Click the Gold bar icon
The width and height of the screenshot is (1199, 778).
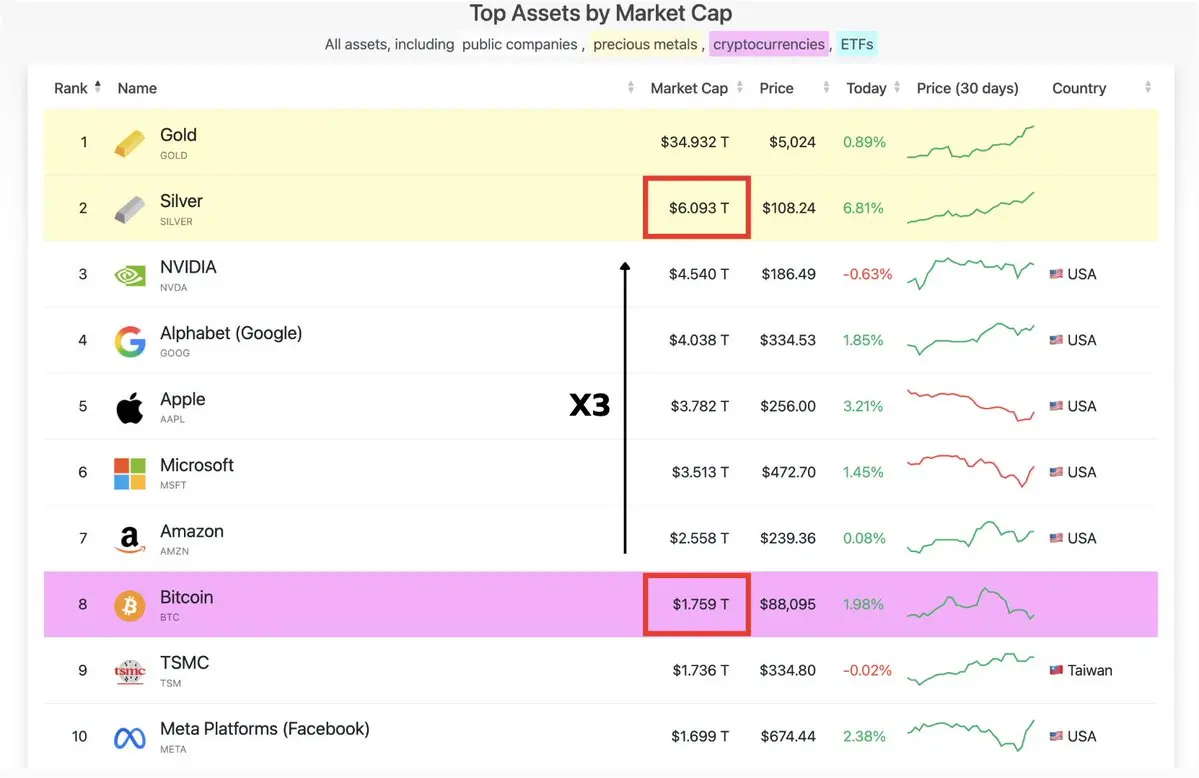[130, 143]
